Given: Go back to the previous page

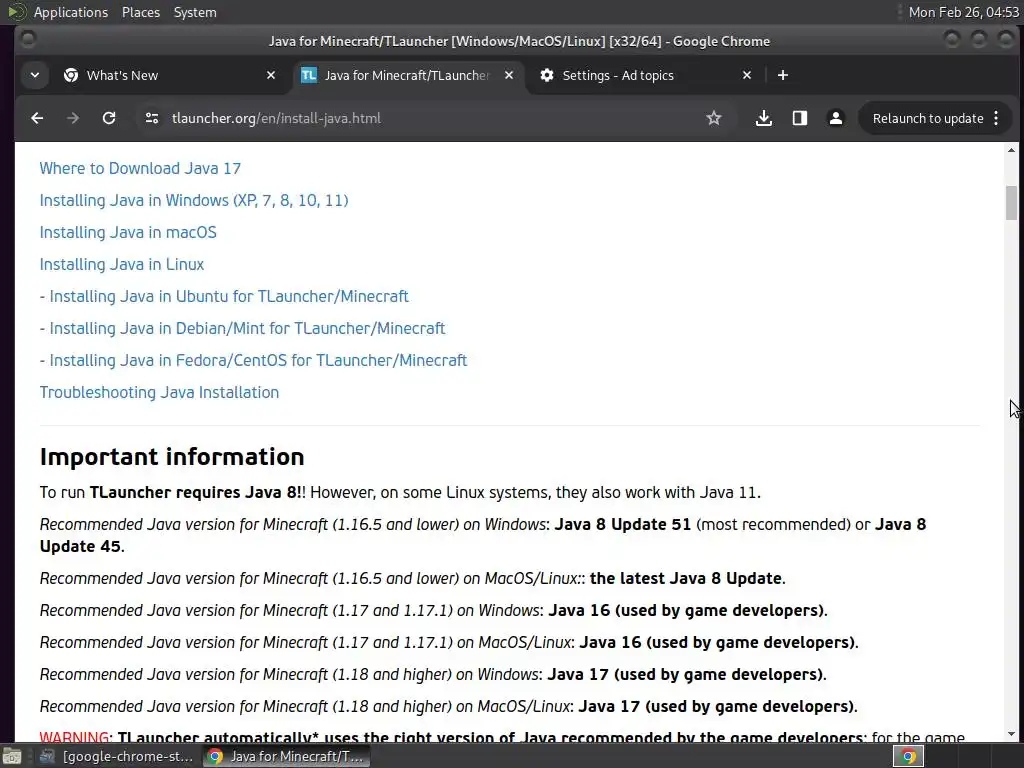Looking at the screenshot, I should [37, 118].
